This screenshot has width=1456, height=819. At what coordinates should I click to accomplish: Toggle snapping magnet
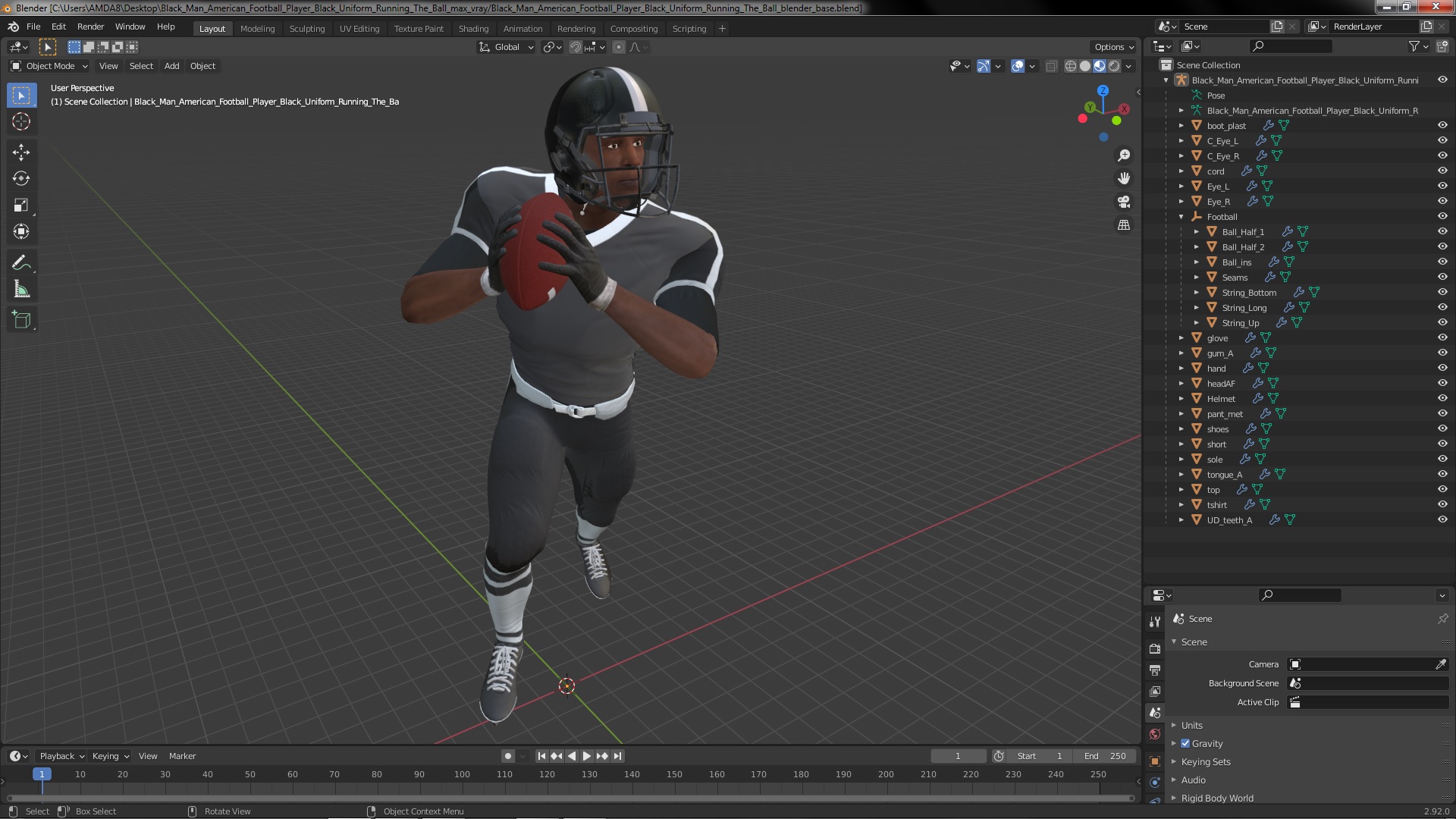[x=576, y=47]
